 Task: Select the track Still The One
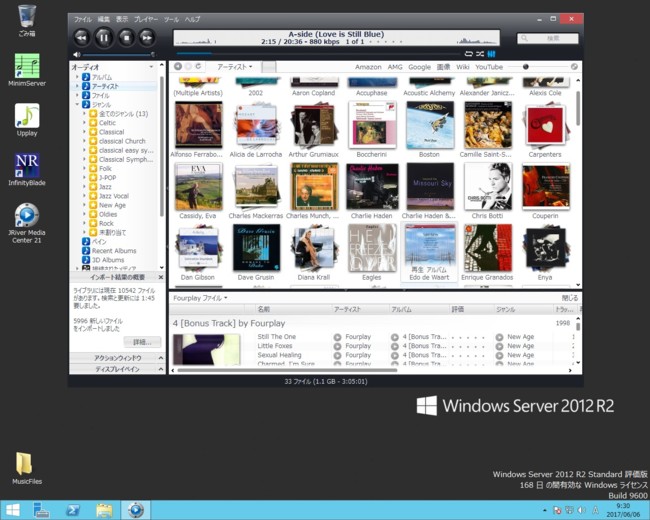click(x=276, y=337)
